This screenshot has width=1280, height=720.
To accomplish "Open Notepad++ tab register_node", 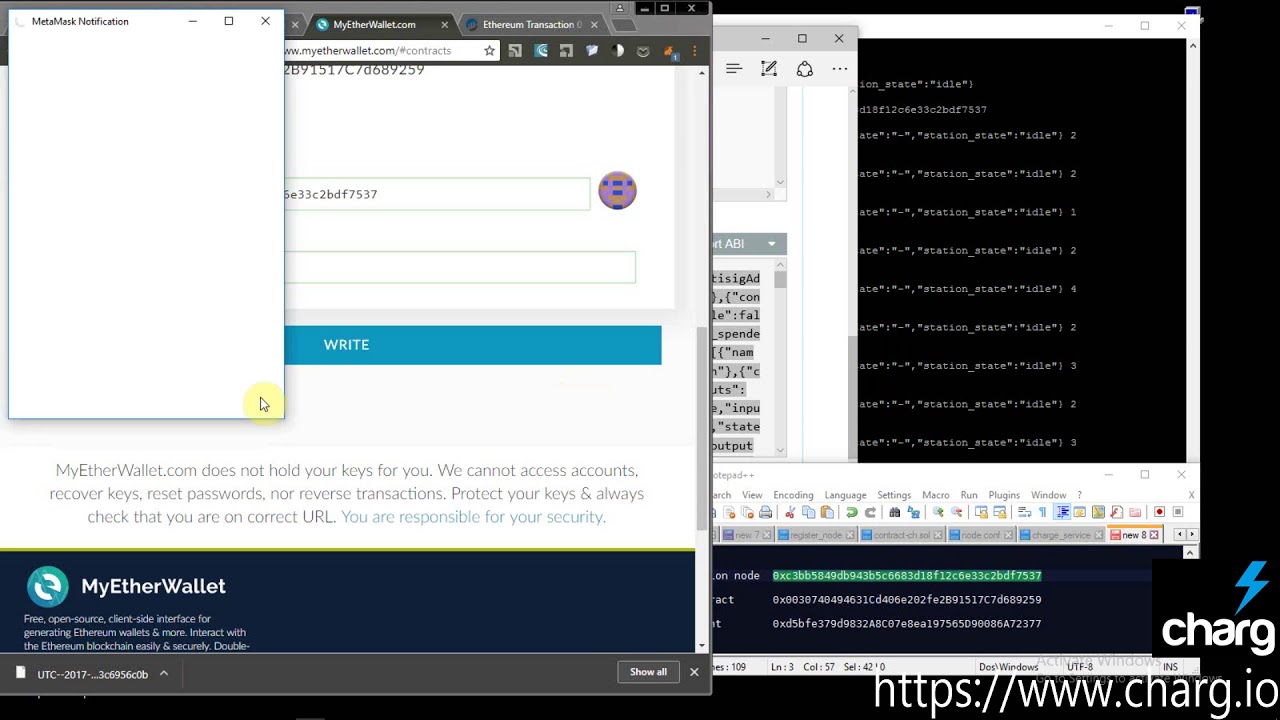I will [x=816, y=535].
